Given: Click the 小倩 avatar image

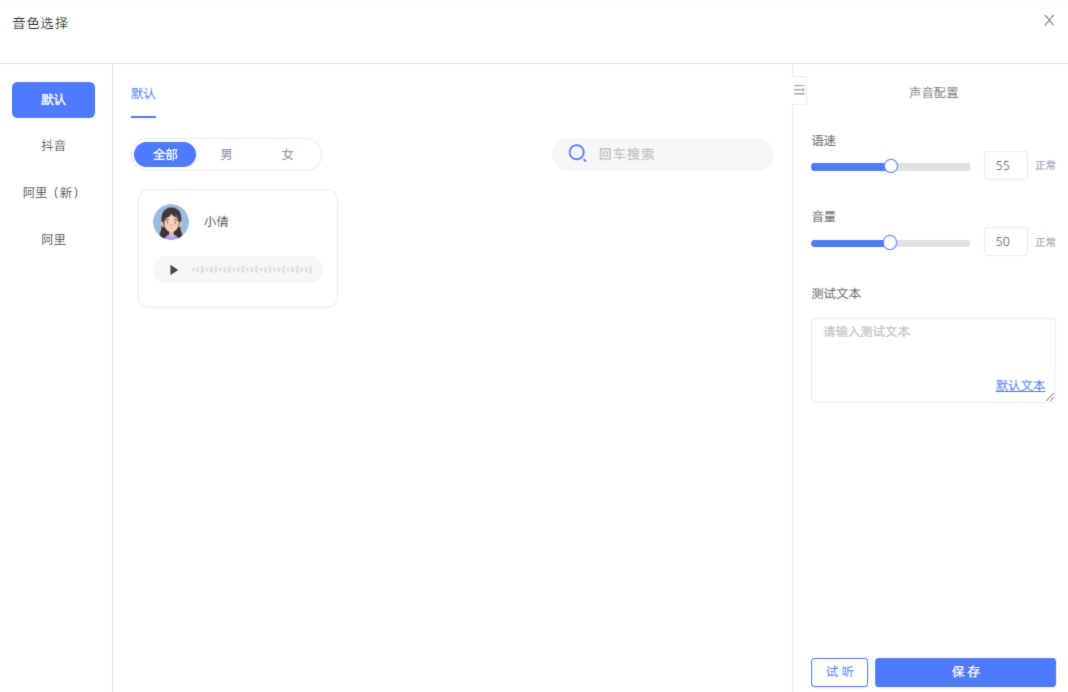Looking at the screenshot, I should pyautogui.click(x=171, y=222).
